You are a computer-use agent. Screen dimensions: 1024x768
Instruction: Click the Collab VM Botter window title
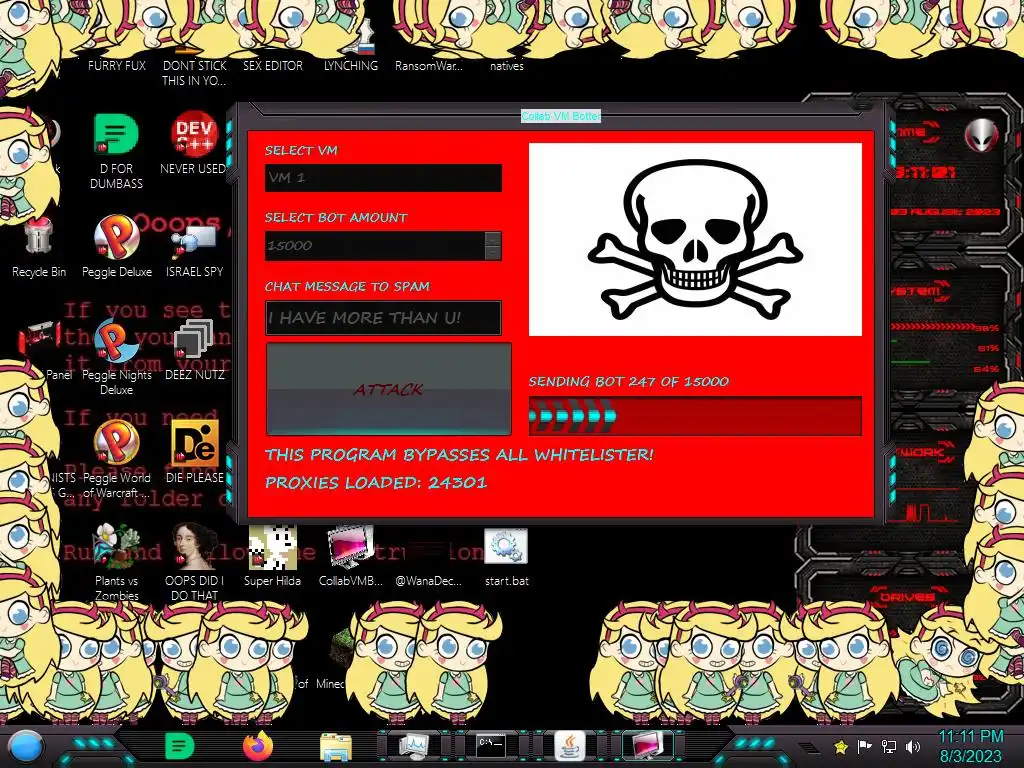tap(560, 116)
